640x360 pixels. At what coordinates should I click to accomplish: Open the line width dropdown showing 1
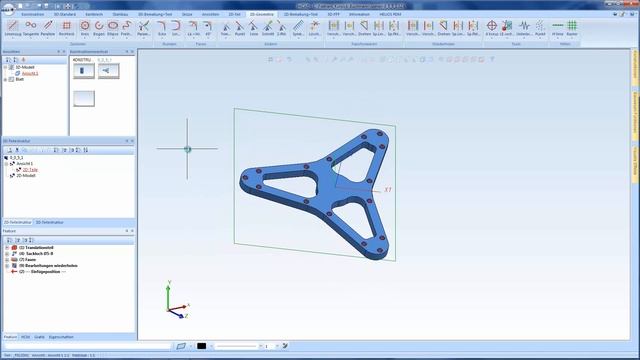pos(277,346)
